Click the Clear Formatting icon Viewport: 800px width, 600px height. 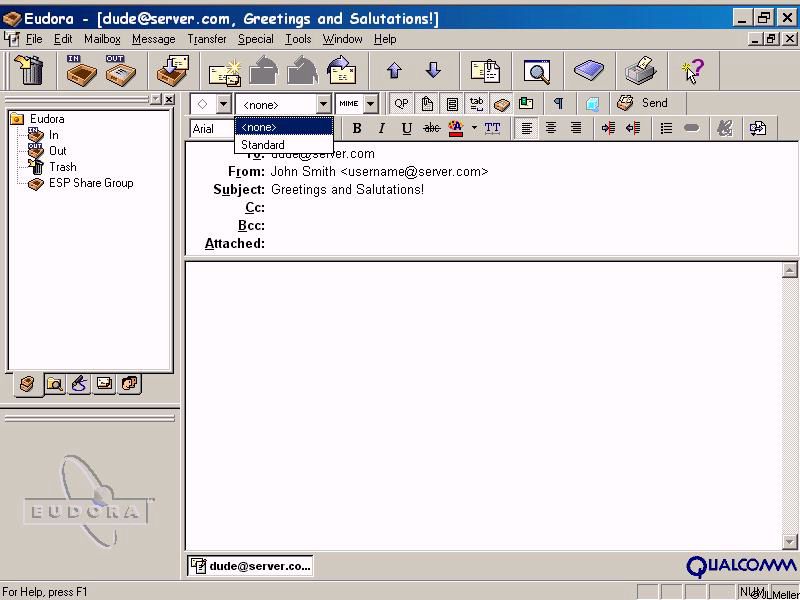click(x=724, y=129)
